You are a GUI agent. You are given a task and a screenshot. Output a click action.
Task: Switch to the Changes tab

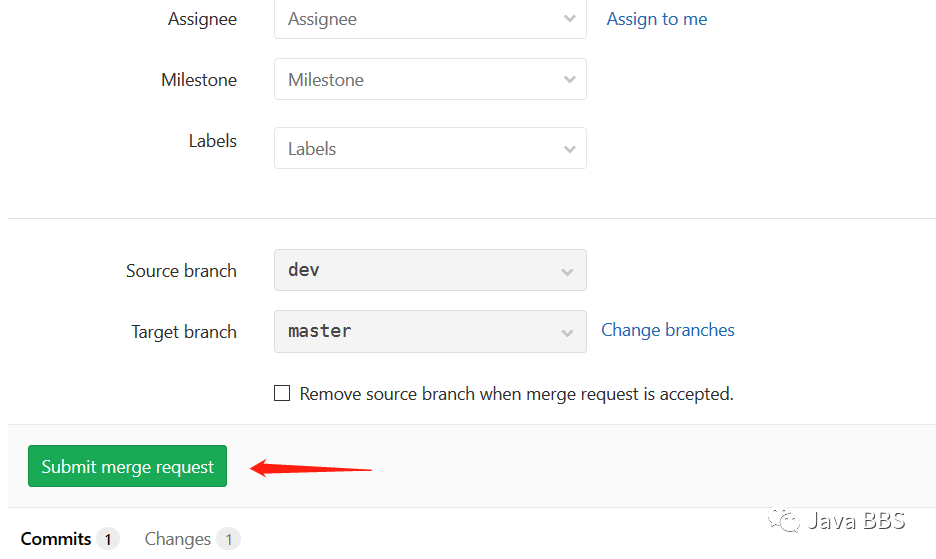(192, 539)
